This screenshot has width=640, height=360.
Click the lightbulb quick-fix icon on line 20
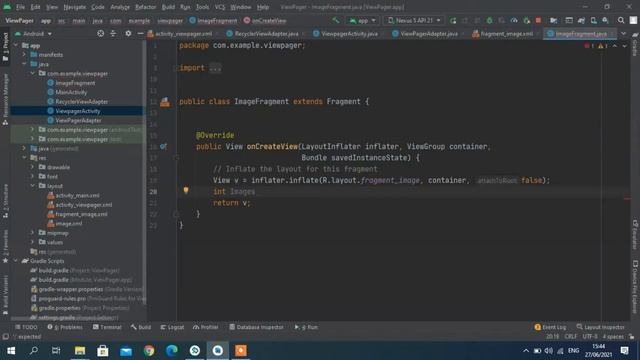click(x=186, y=190)
